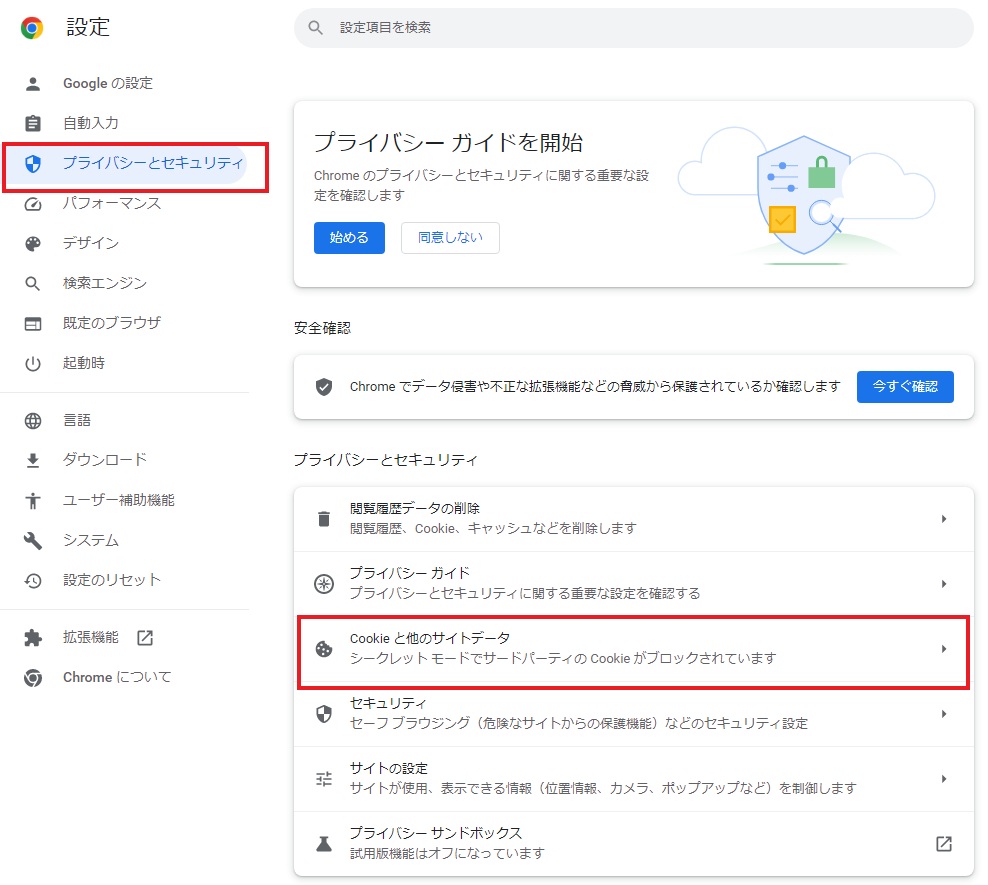988x885 pixels.
Task: Click heading プライバシー ガイドを開始
Action: (x=448, y=143)
